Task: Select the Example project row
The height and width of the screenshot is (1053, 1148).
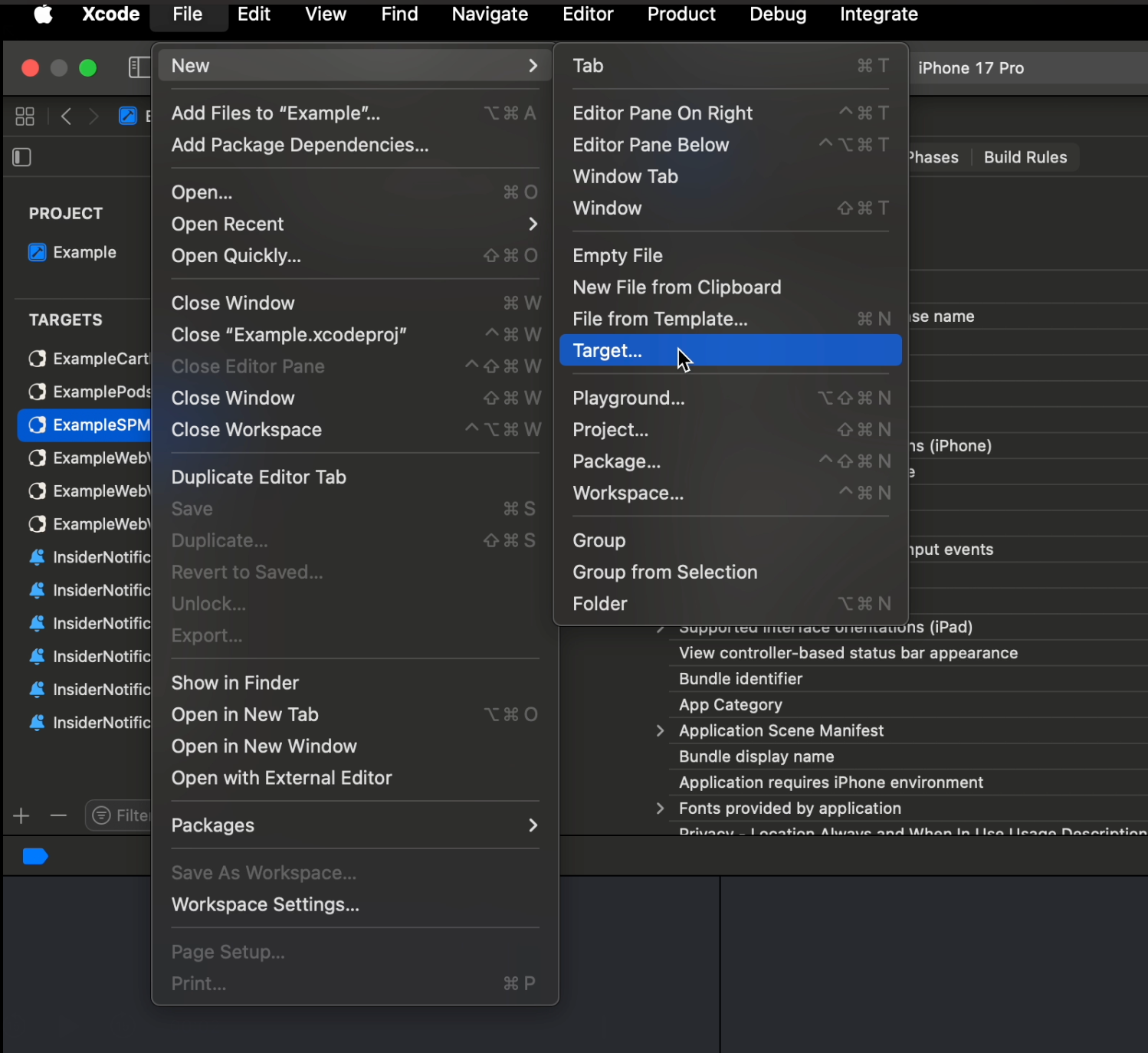Action: click(84, 252)
